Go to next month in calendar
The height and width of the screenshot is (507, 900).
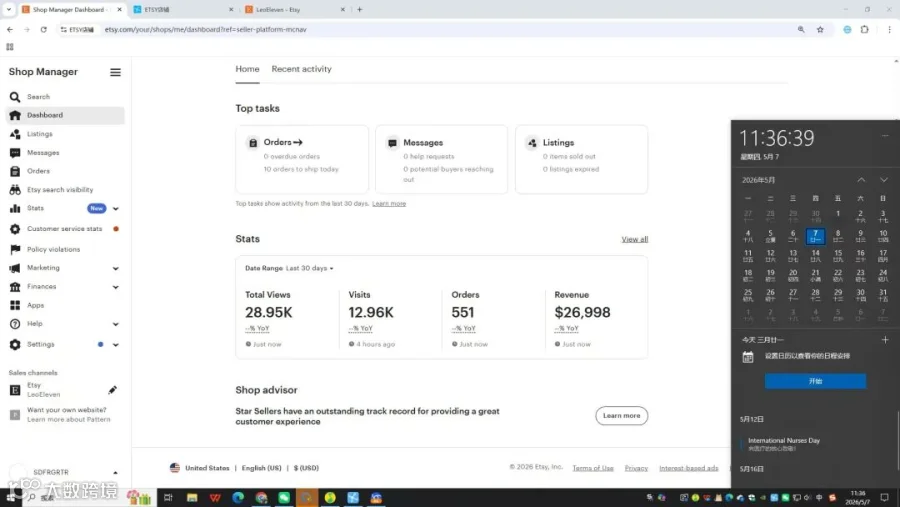(883, 180)
